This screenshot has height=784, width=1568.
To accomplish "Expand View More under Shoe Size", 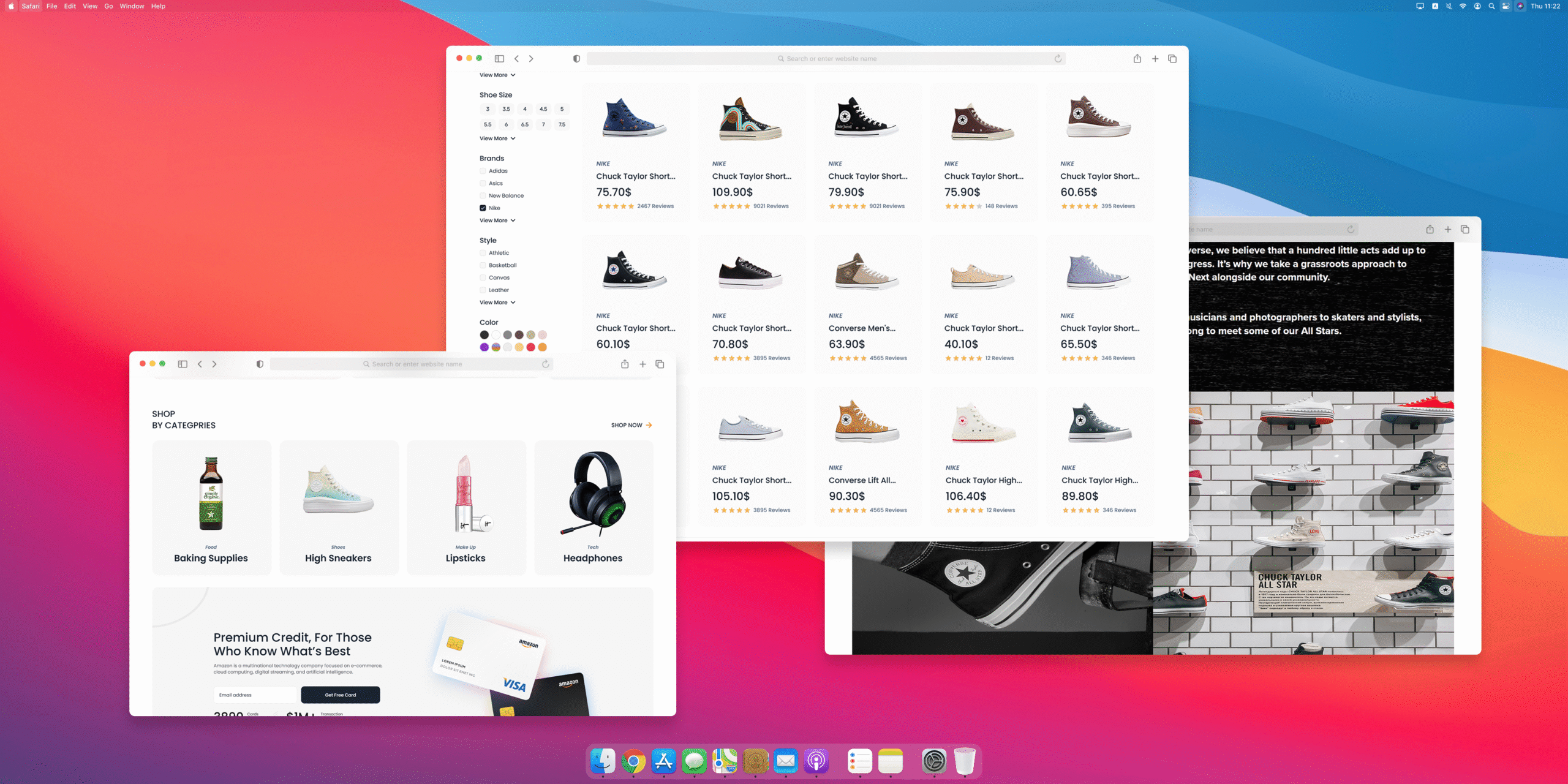I will click(497, 138).
